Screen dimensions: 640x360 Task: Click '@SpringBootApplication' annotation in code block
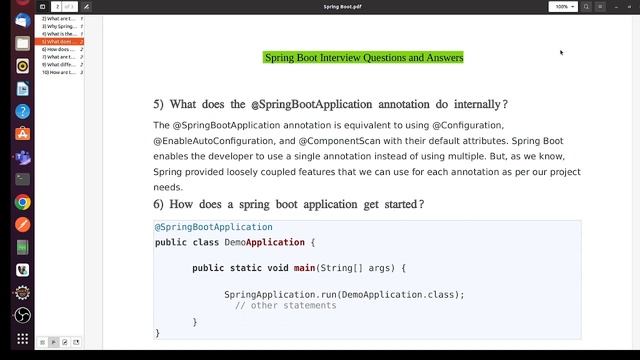(213, 227)
